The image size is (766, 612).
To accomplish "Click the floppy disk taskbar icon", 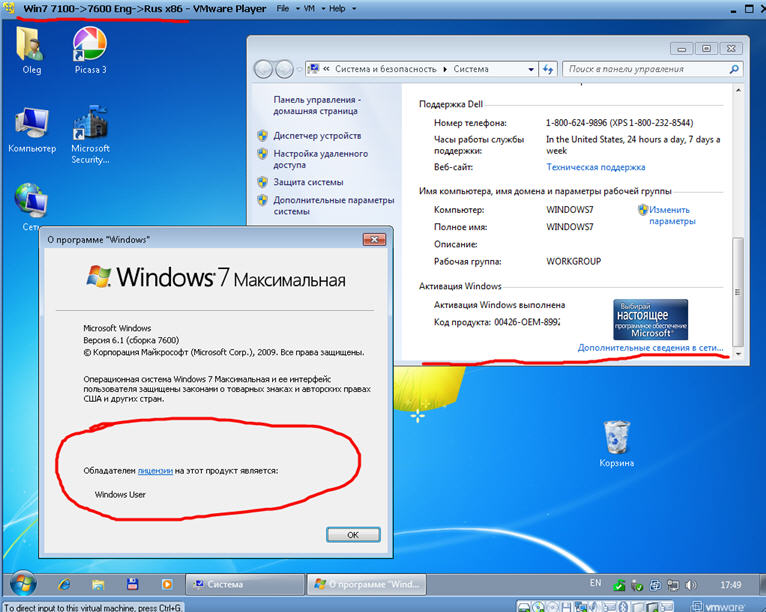I will [132, 584].
